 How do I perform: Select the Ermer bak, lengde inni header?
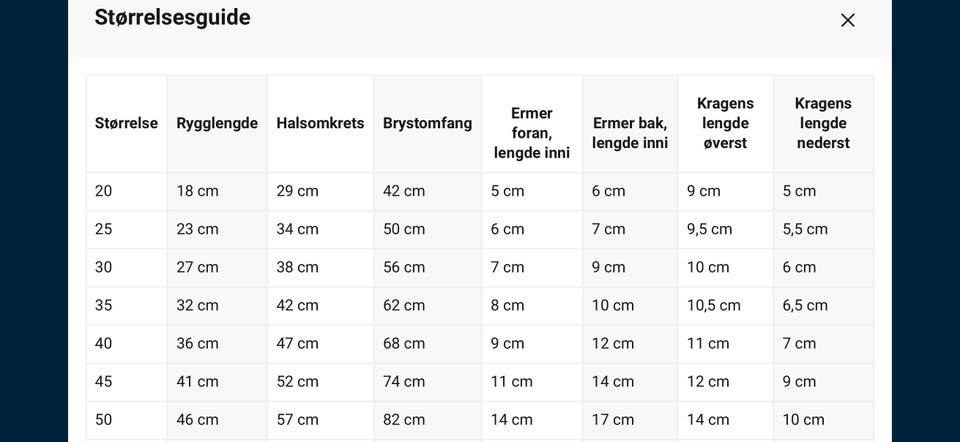[x=630, y=133]
